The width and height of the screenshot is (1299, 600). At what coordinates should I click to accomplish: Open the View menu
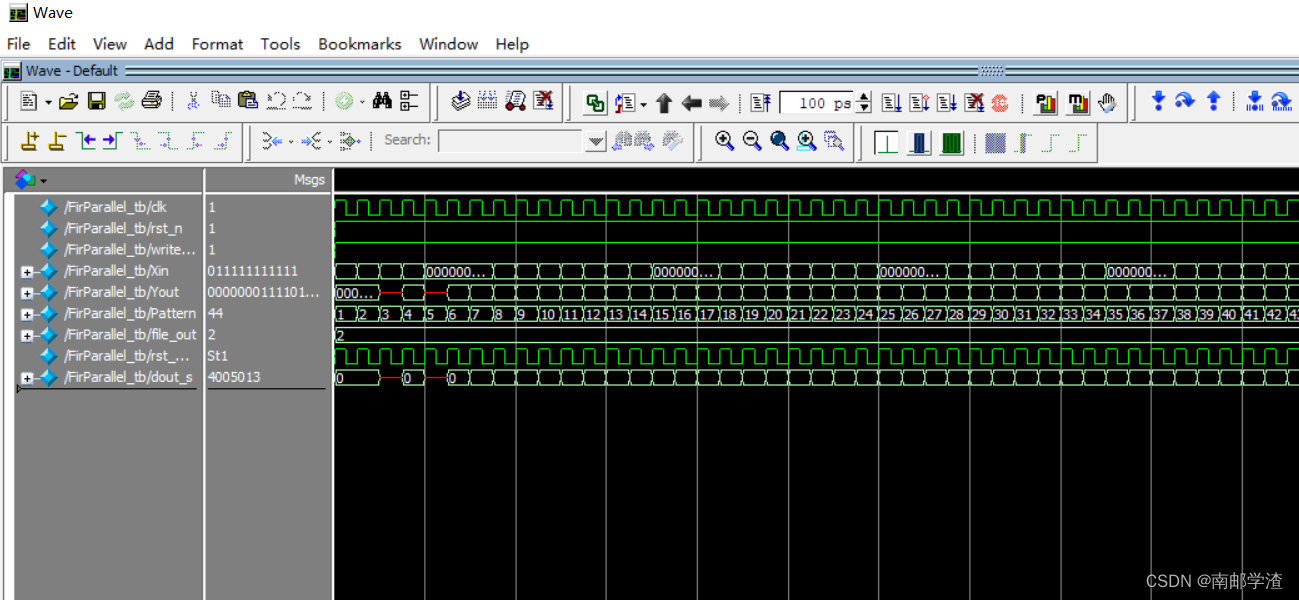click(x=110, y=44)
